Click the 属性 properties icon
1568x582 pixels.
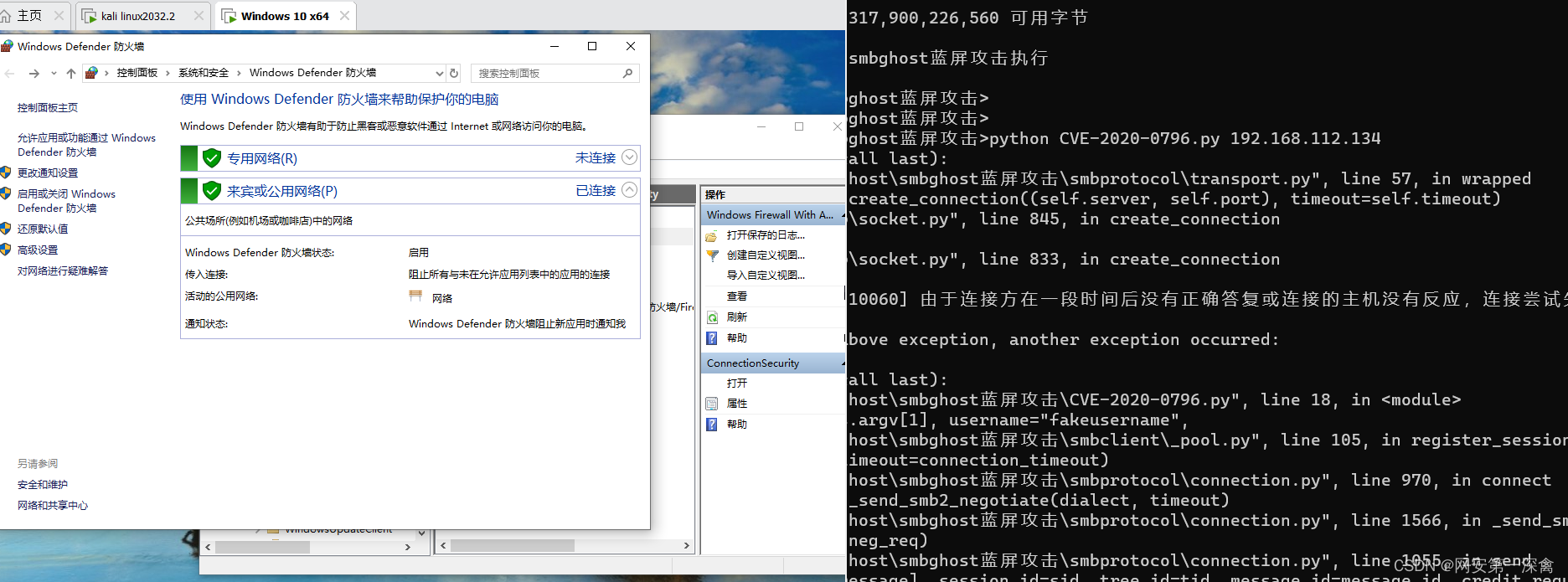pos(712,404)
